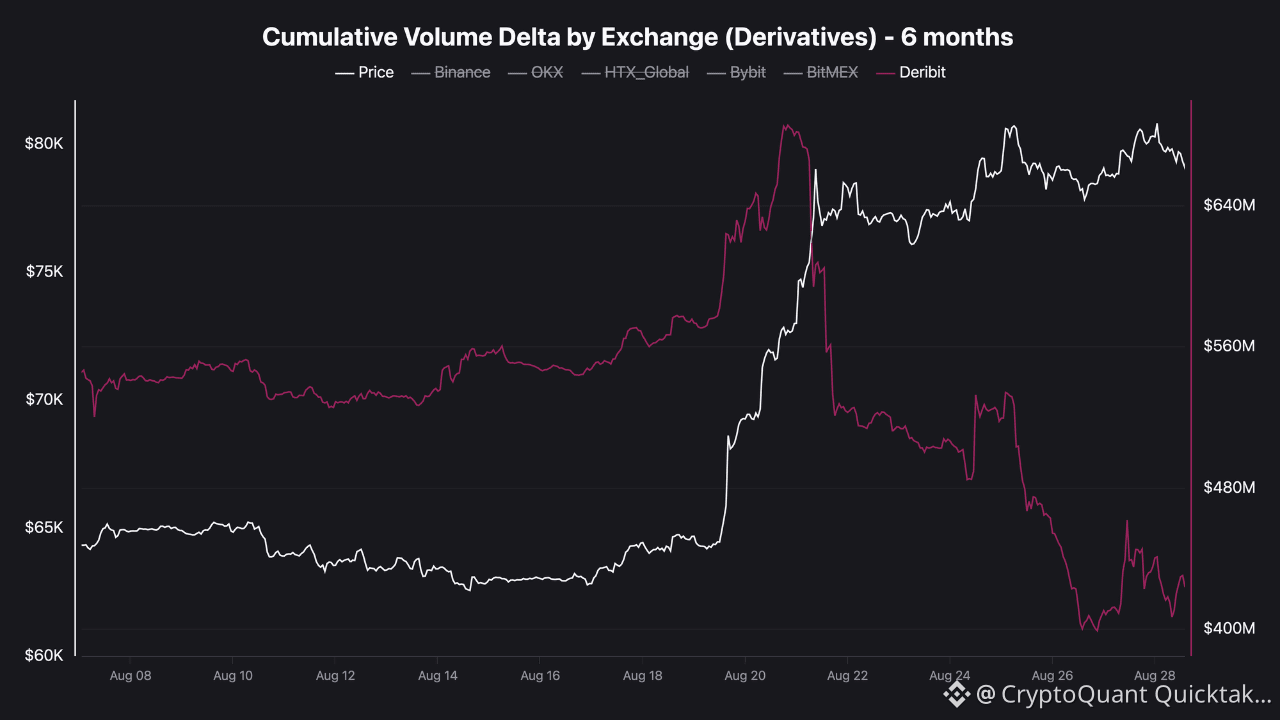Select the Aug 16 date label
Viewport: 1280px width, 720px height.
point(540,676)
